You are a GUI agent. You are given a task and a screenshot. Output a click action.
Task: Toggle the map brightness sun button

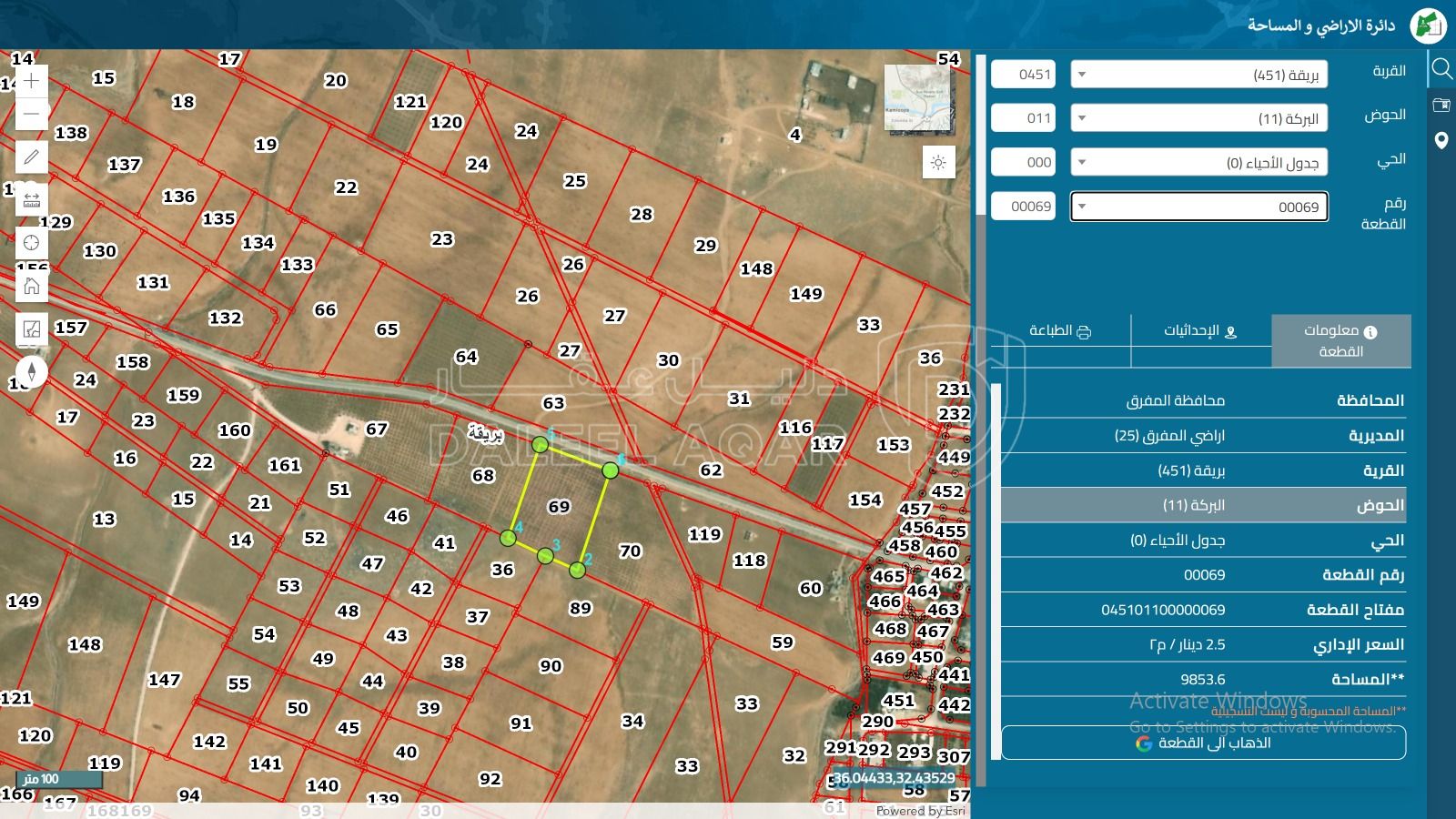point(938,163)
